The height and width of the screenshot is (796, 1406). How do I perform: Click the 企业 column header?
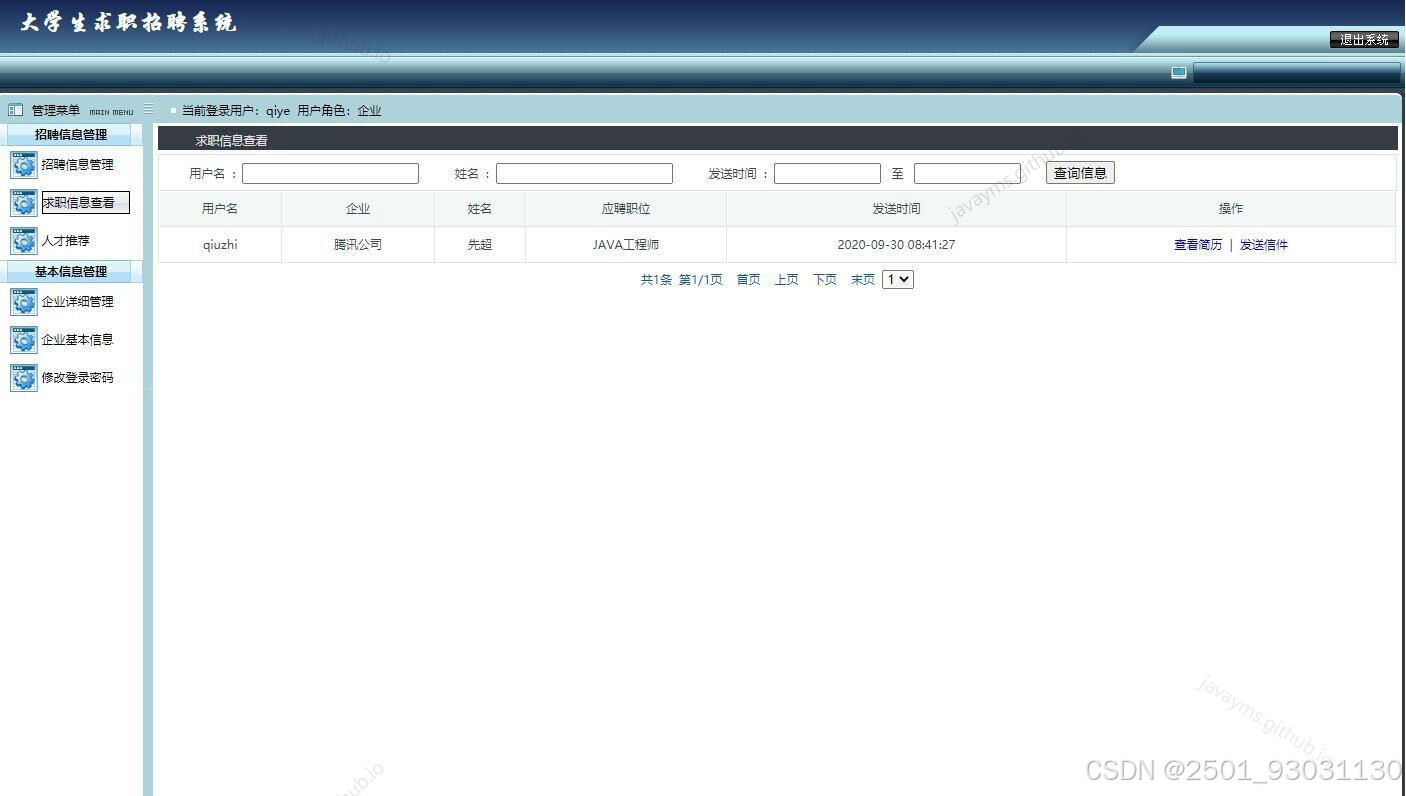[x=358, y=209]
